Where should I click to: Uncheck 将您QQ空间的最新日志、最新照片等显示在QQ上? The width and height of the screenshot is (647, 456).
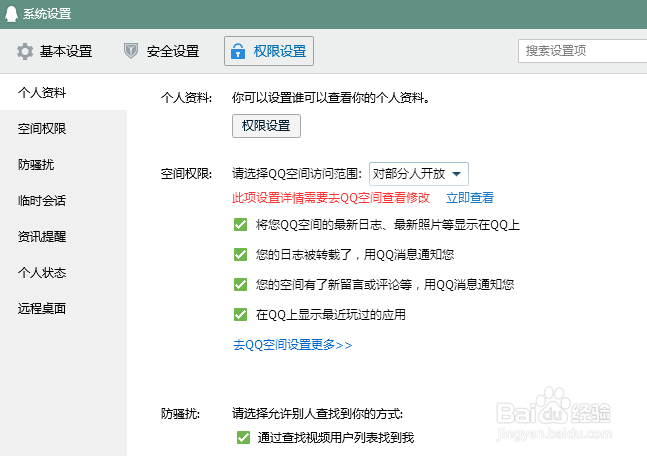point(241,224)
